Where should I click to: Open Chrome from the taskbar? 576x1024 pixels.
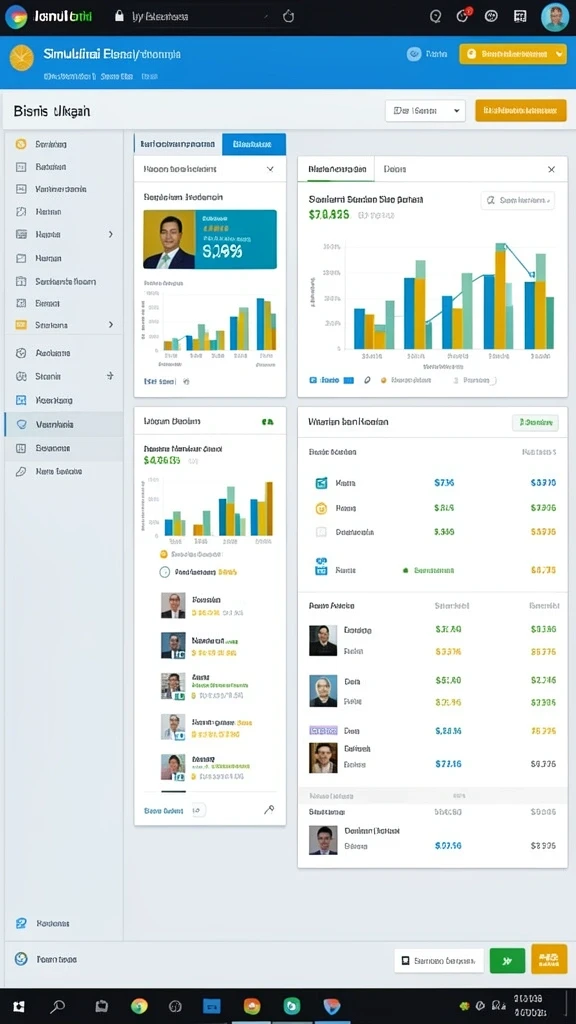point(138,1006)
